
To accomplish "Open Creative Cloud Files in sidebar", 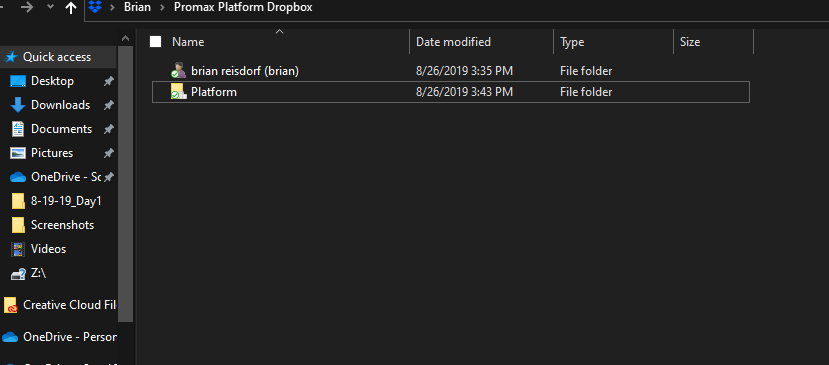I will coord(59,305).
